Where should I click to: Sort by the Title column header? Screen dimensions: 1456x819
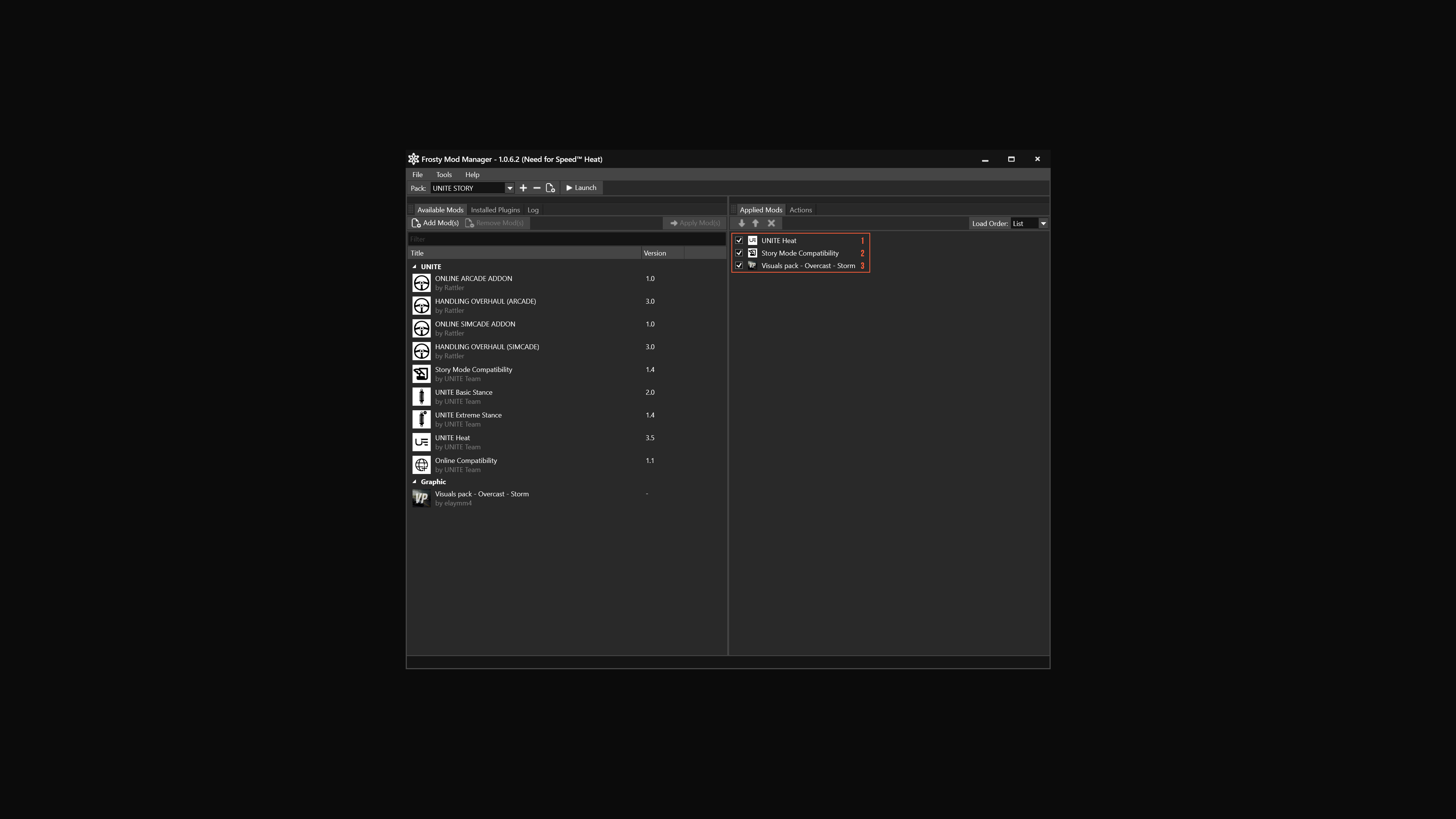pyautogui.click(x=524, y=253)
